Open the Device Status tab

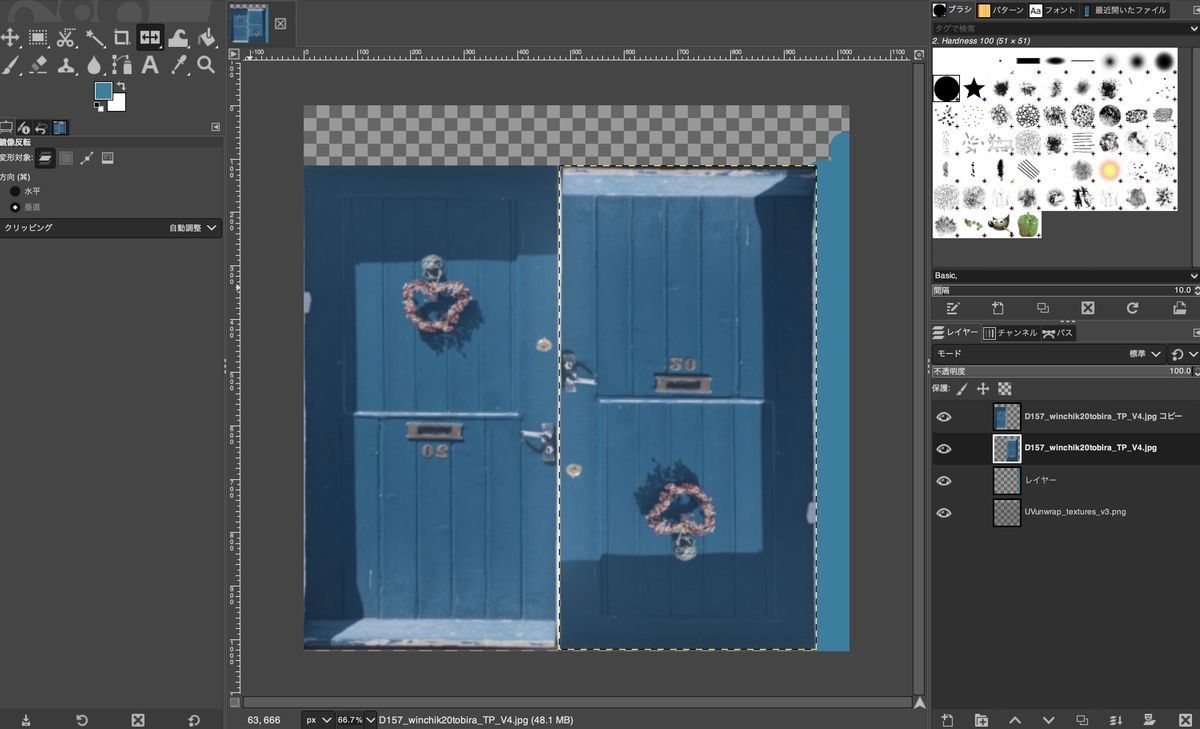click(24, 127)
